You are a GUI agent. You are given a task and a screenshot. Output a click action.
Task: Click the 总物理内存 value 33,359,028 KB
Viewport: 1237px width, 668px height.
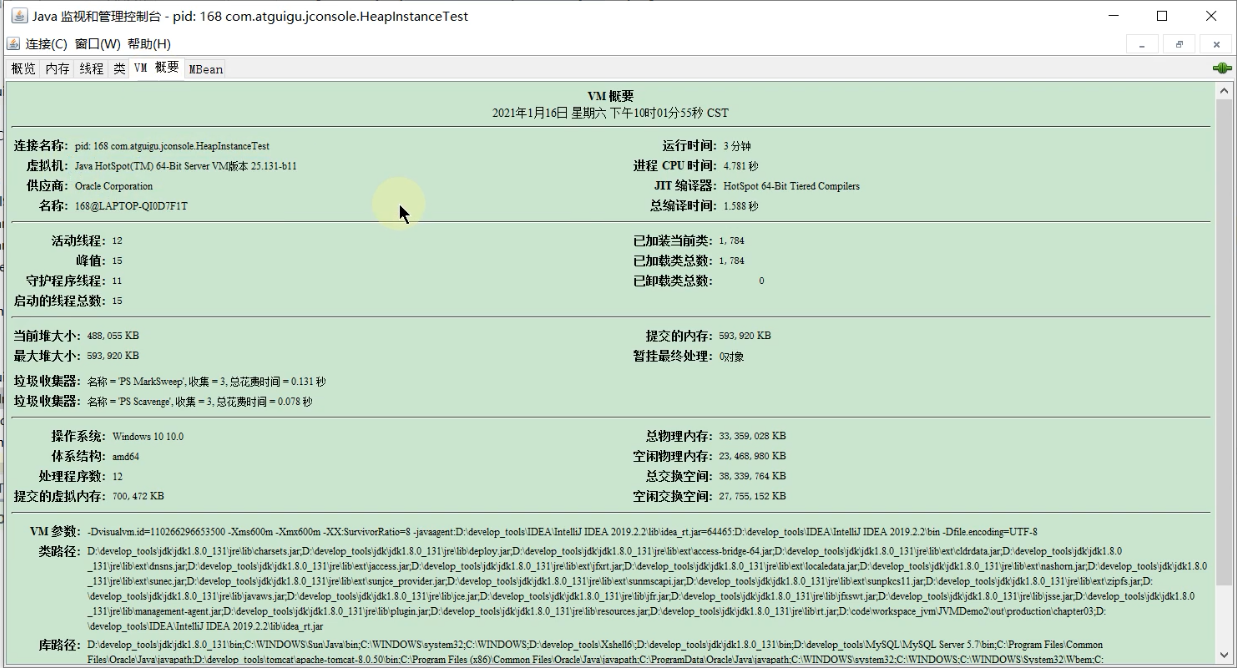click(752, 436)
